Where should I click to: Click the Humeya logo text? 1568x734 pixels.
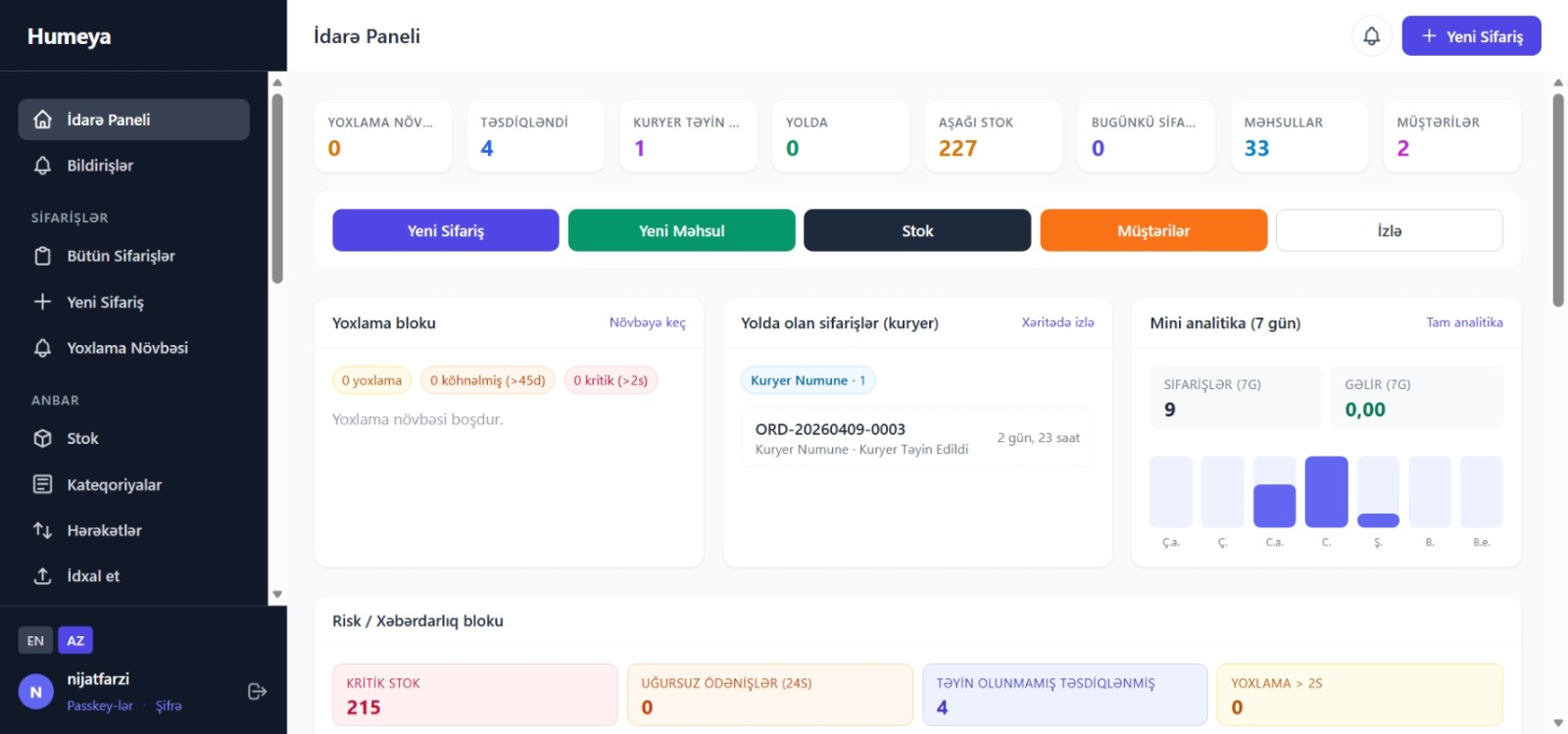[69, 36]
